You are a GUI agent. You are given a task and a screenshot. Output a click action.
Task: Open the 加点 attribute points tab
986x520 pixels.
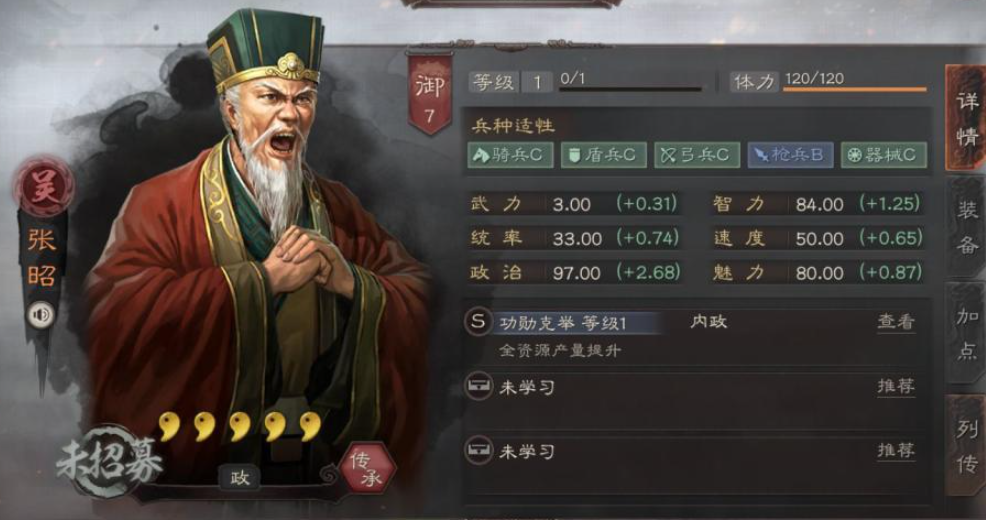(x=967, y=333)
